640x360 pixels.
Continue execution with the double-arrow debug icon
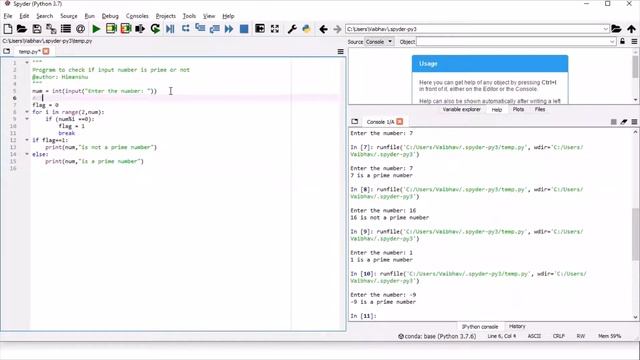[229, 29]
